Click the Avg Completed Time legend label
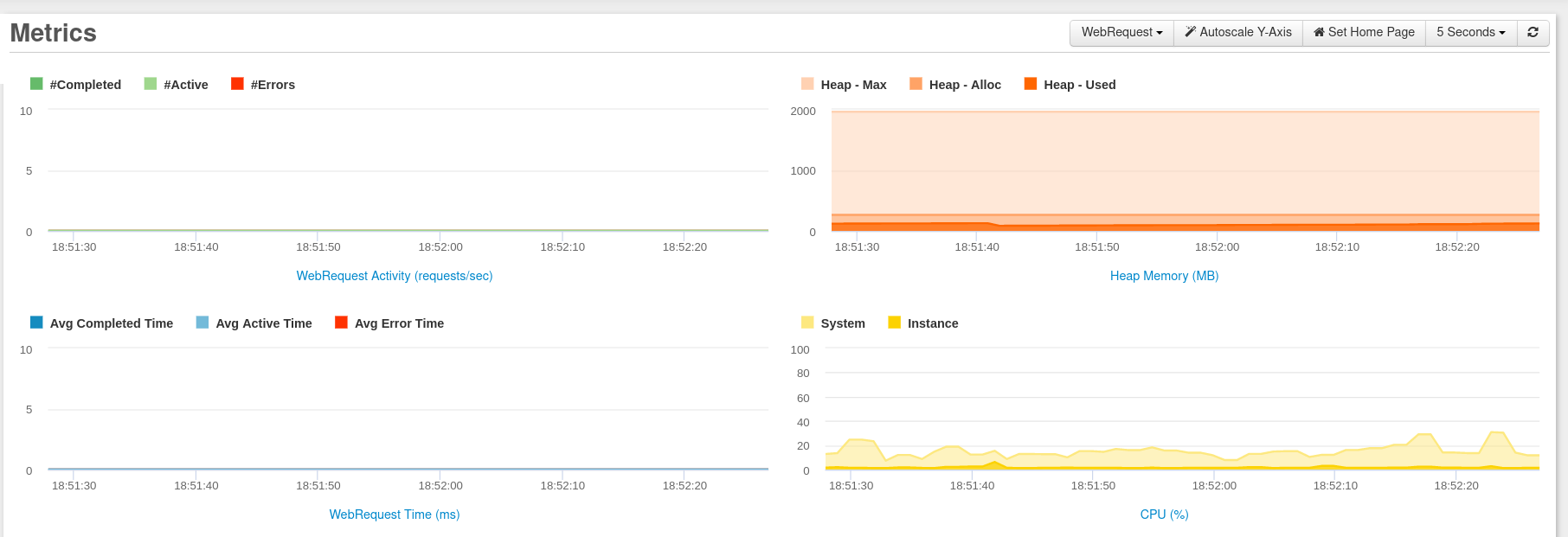This screenshot has width=1568, height=537. pos(112,323)
